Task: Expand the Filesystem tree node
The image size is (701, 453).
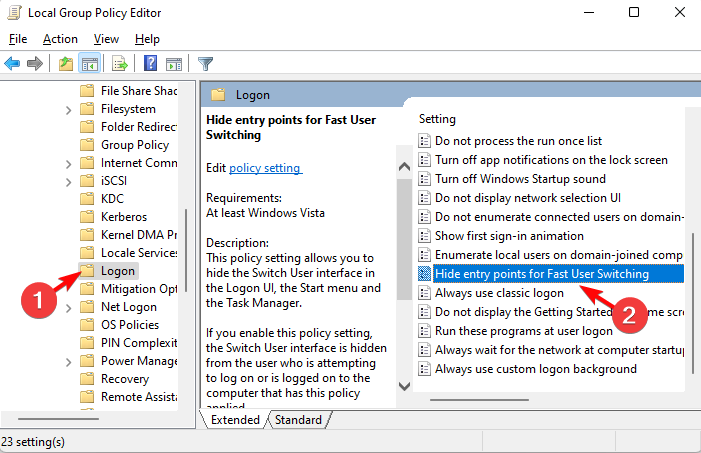Action: point(68,110)
